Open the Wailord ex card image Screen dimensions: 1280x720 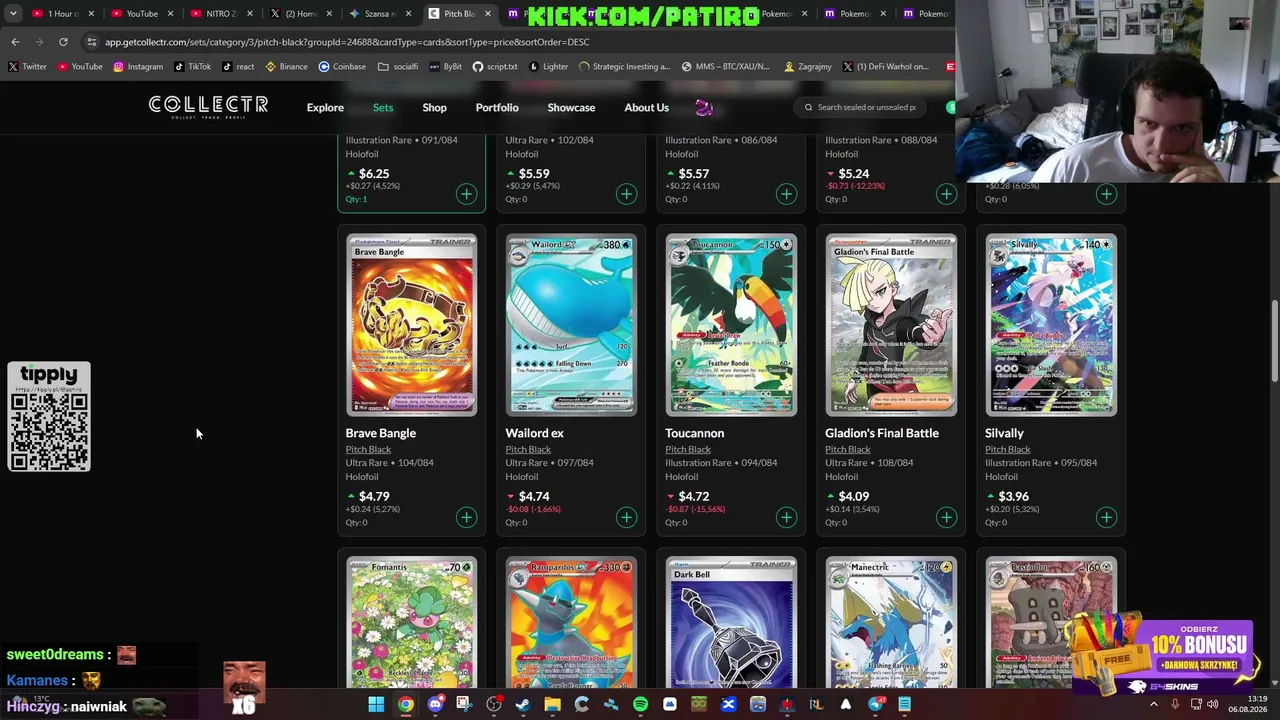571,325
